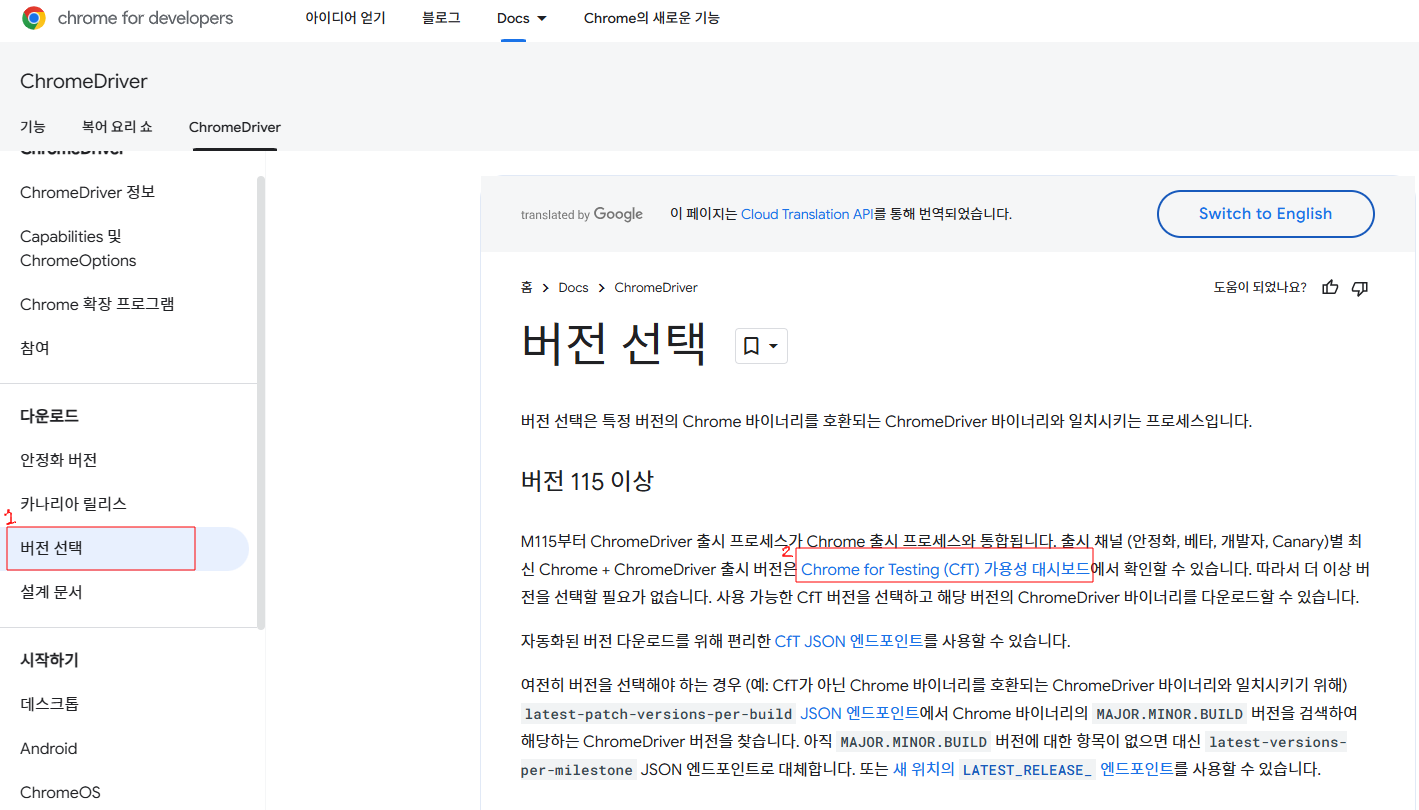Click the thumbs down not helpful icon
Viewport: 1419px width, 810px height.
[1359, 288]
